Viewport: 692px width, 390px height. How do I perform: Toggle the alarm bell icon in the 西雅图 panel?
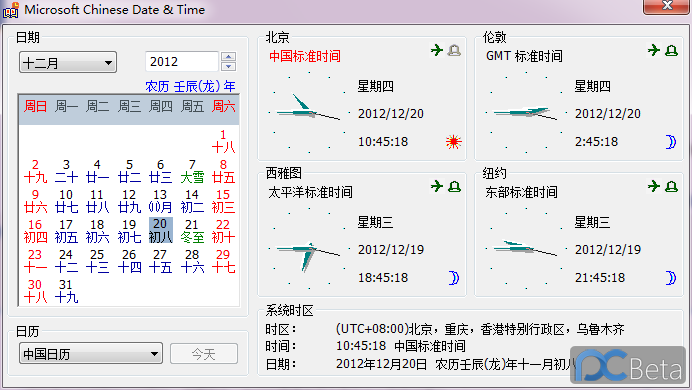click(x=454, y=186)
